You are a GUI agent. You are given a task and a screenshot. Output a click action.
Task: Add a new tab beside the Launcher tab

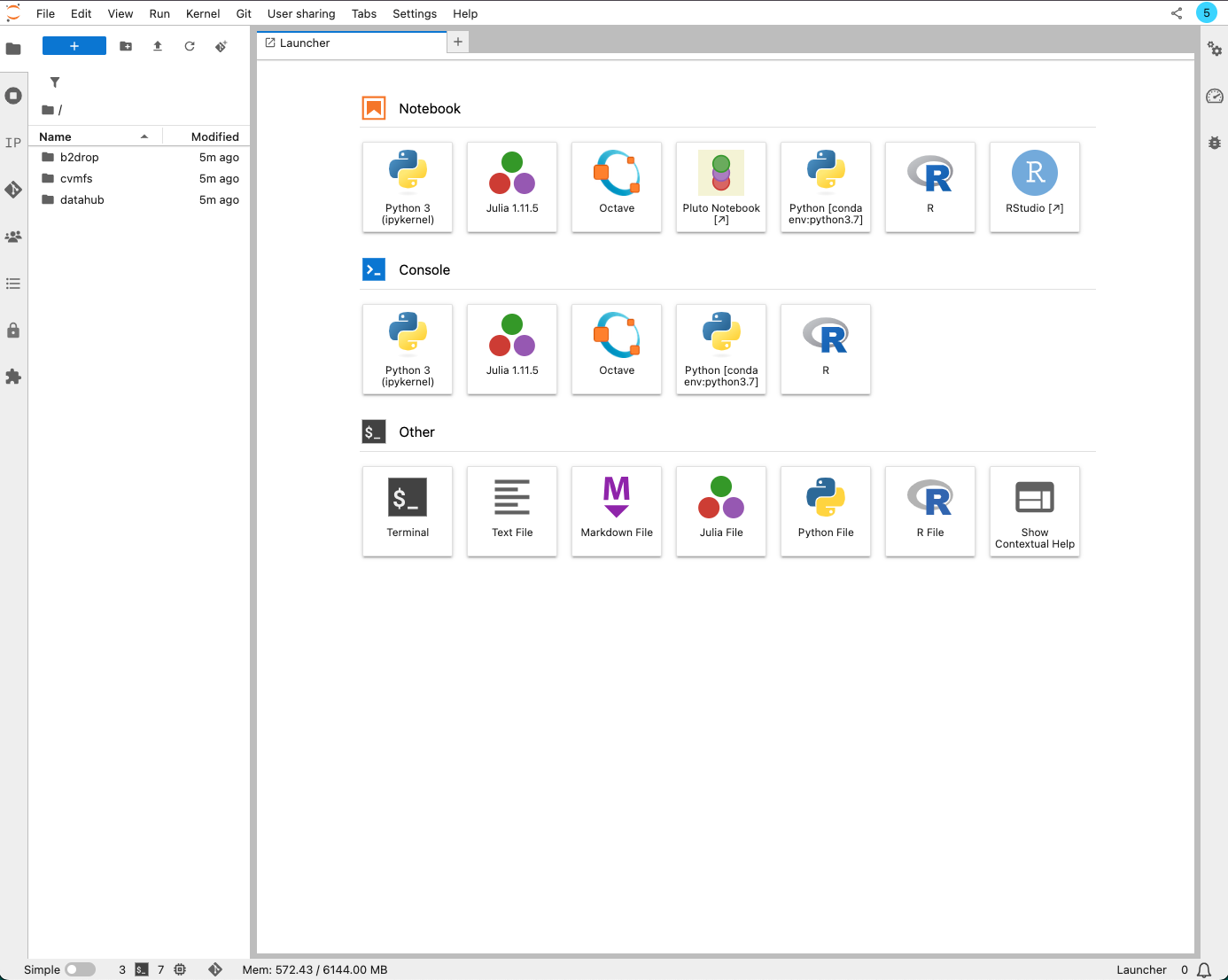pos(458,42)
